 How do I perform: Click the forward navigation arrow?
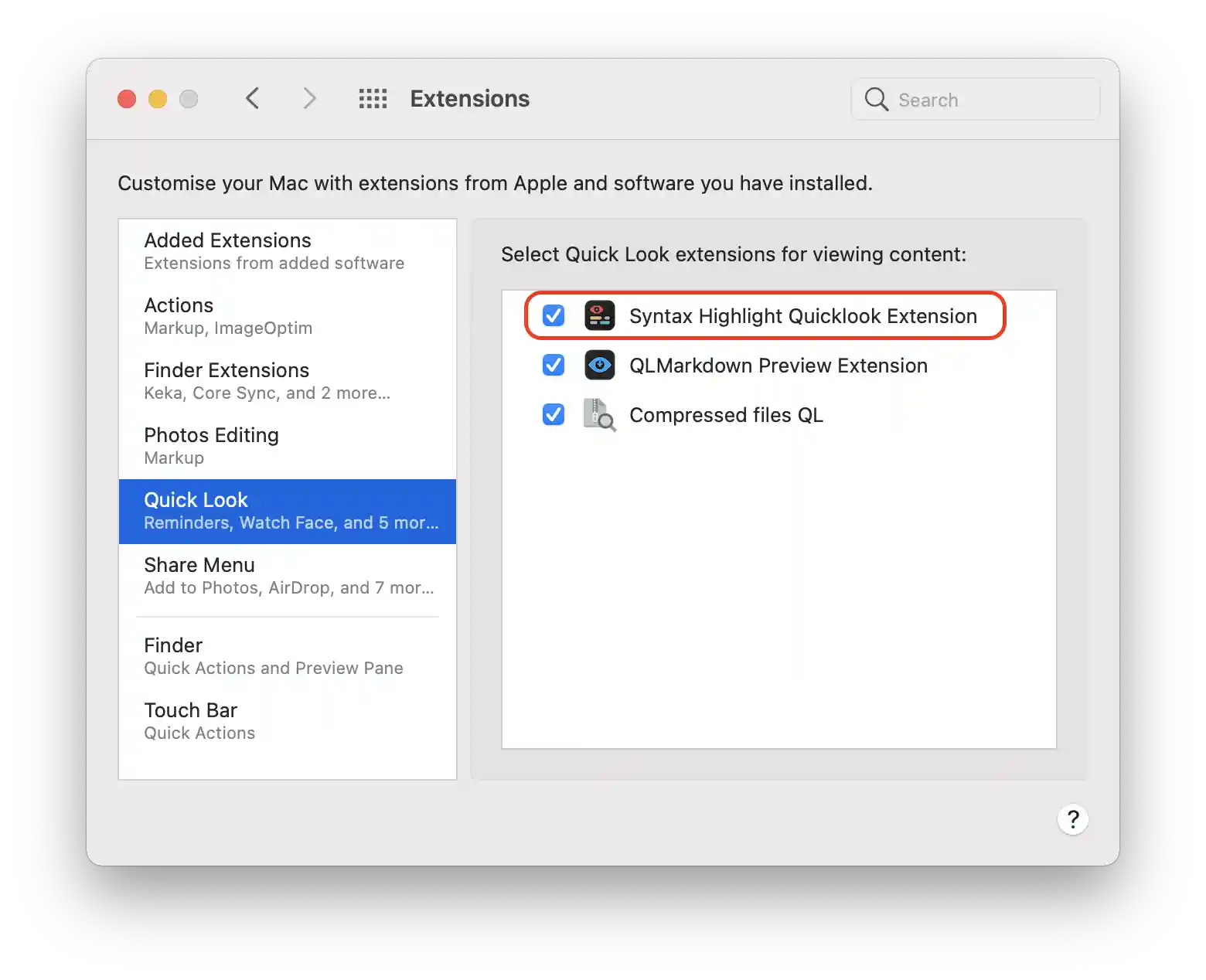[309, 98]
